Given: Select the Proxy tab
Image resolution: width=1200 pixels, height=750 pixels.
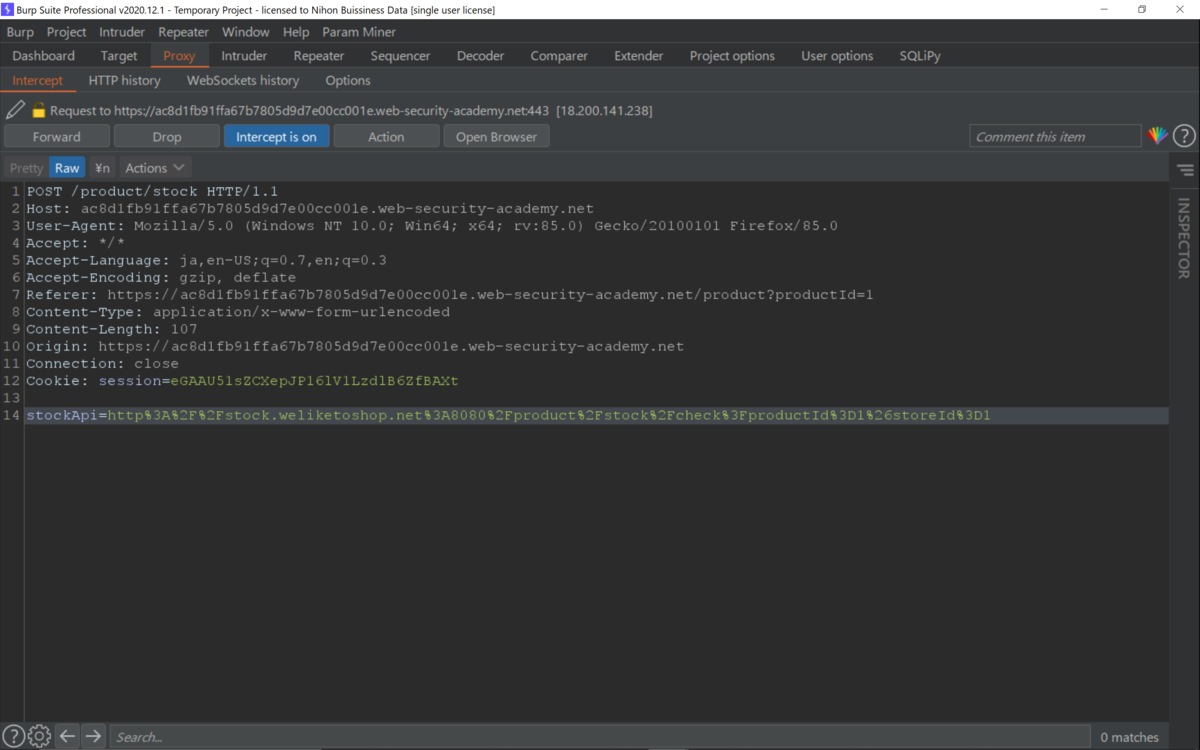Looking at the screenshot, I should (x=179, y=56).
